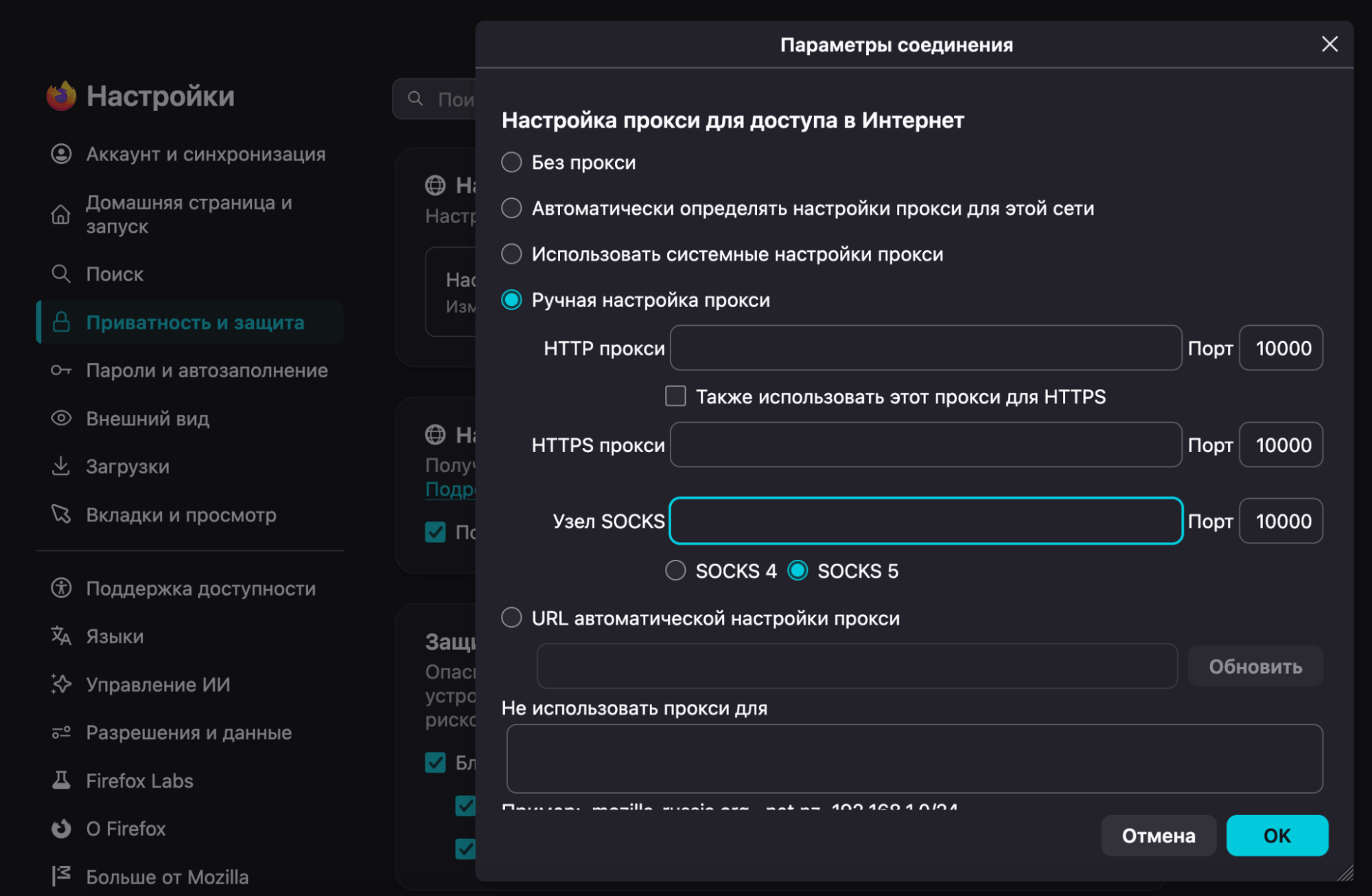This screenshot has height=896, width=1372.
Task: Focus the Узел SOCKS host field
Action: click(926, 521)
